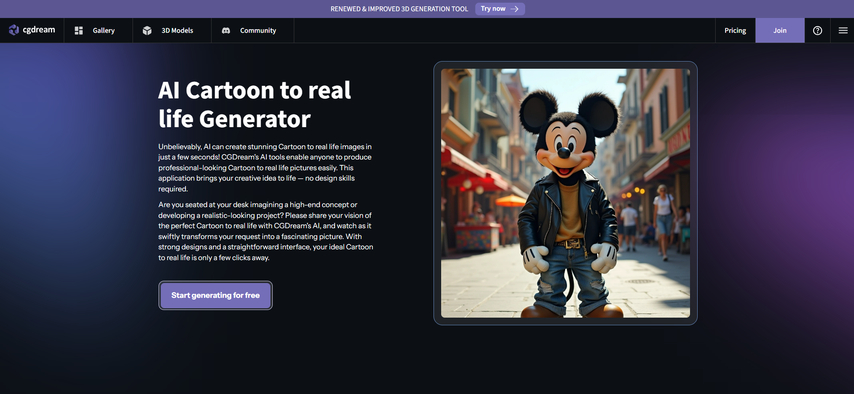854x394 pixels.
Task: Click the paragraph starting Are you seated
Action: (266, 231)
